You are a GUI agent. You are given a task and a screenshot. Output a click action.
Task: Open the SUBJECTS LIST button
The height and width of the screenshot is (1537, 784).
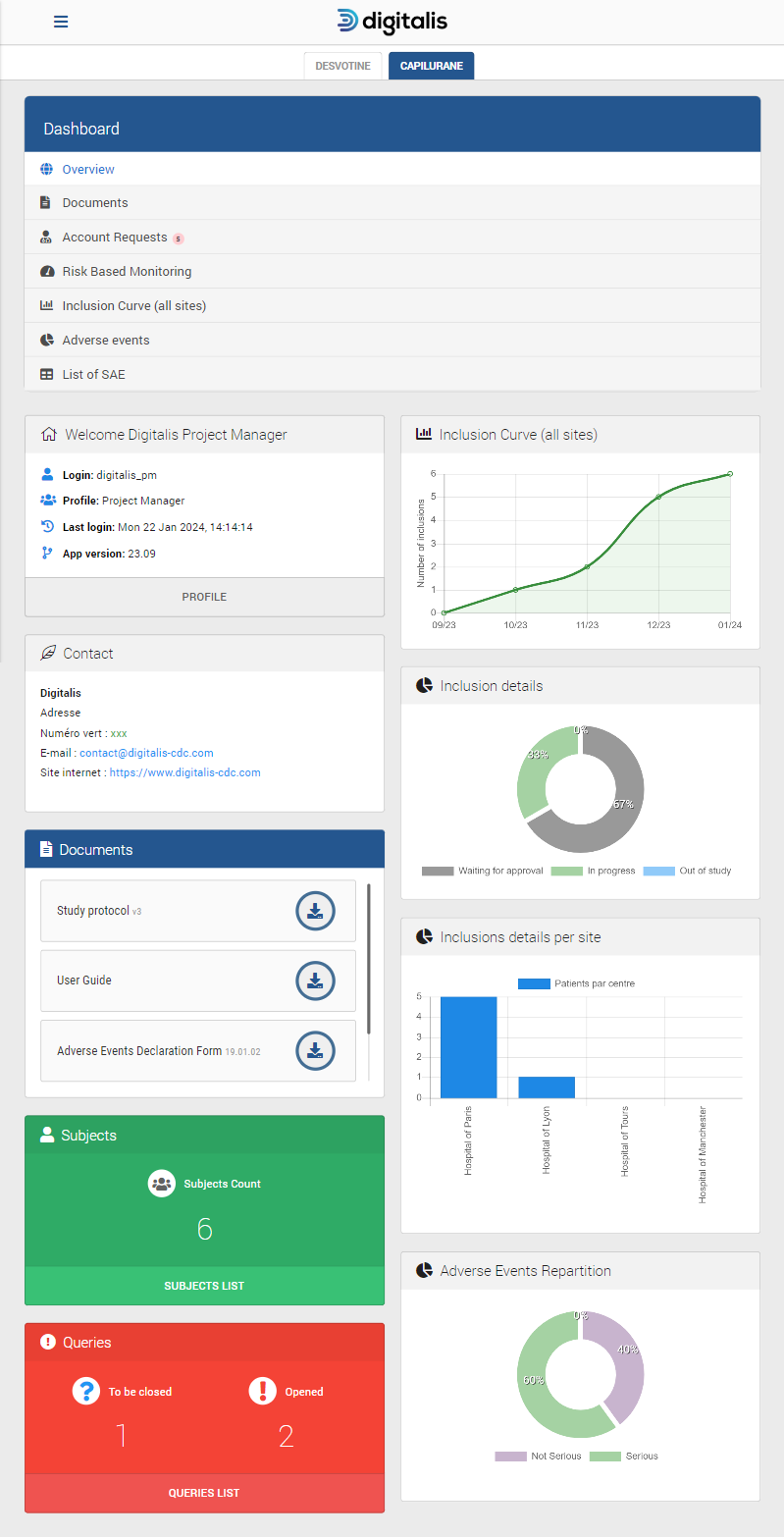tap(204, 1286)
